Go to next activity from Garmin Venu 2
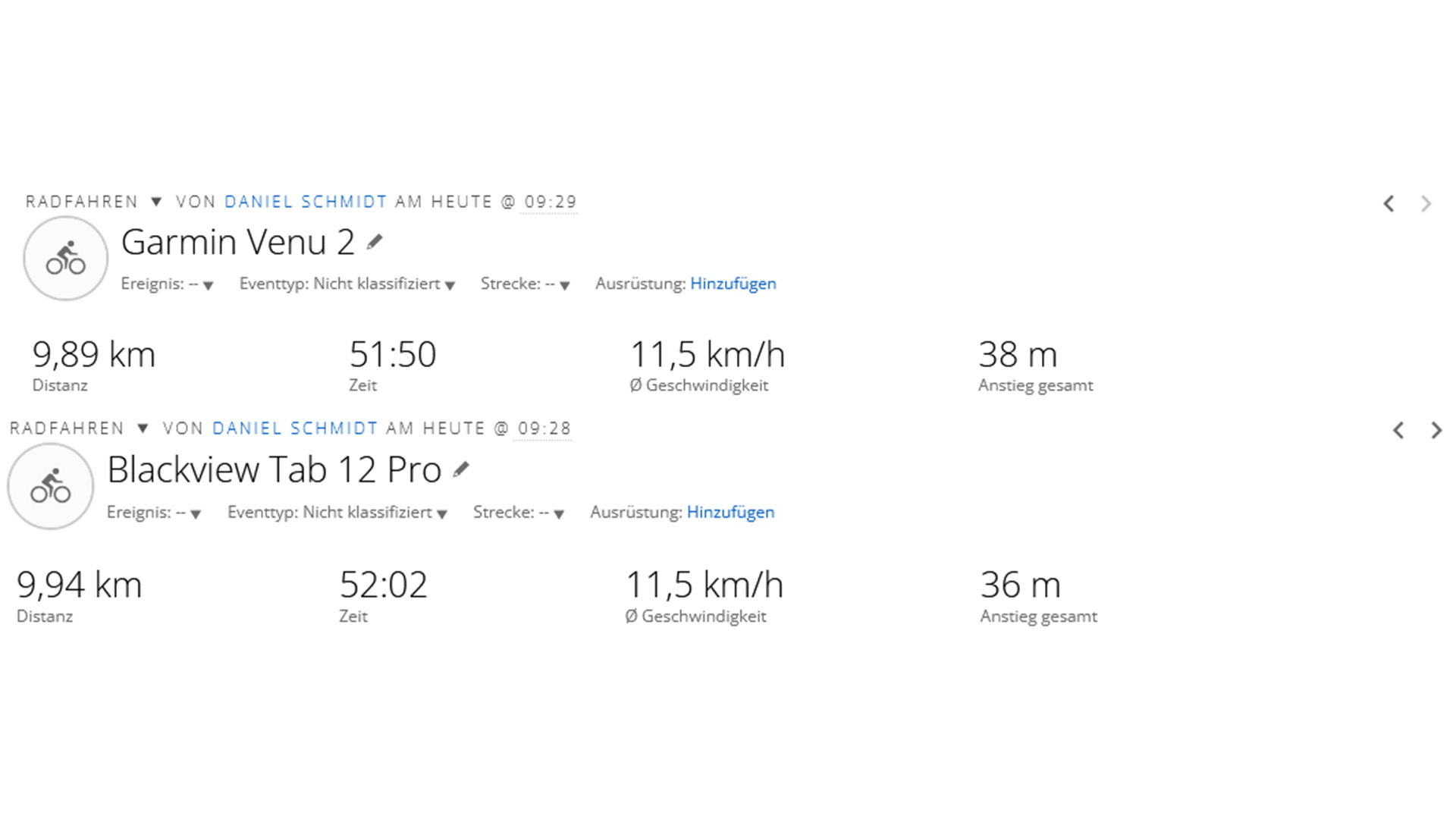This screenshot has height=819, width=1456. click(x=1426, y=203)
